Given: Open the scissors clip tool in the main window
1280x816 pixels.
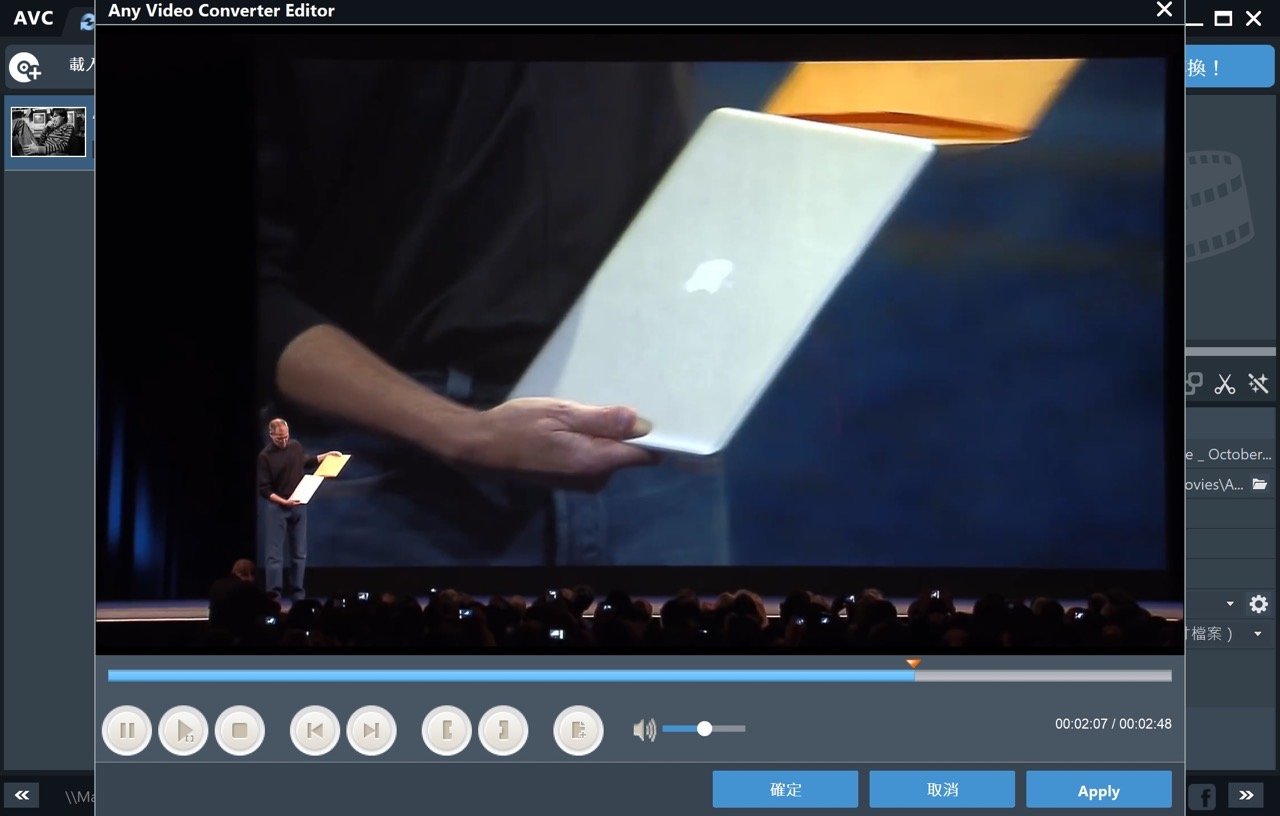Looking at the screenshot, I should pyautogui.click(x=1225, y=384).
